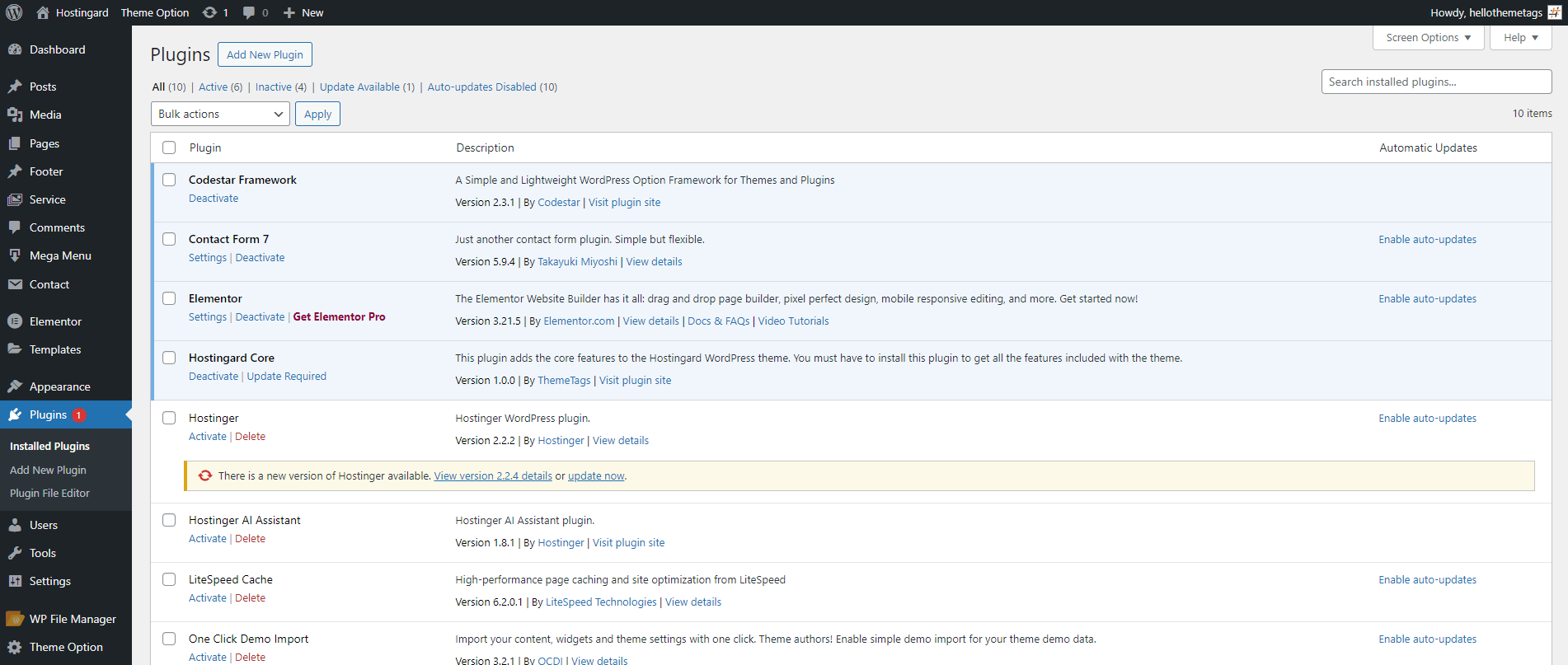This screenshot has height=665, width=1568.
Task: Check the One Click Demo Import checkbox
Action: [169, 639]
